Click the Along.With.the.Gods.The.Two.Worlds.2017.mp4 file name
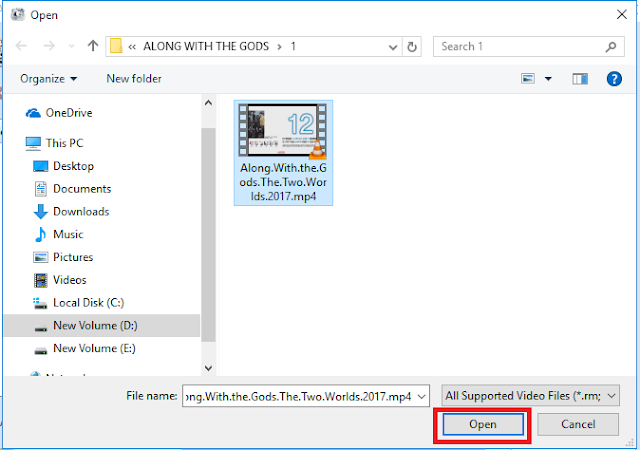 click(283, 182)
